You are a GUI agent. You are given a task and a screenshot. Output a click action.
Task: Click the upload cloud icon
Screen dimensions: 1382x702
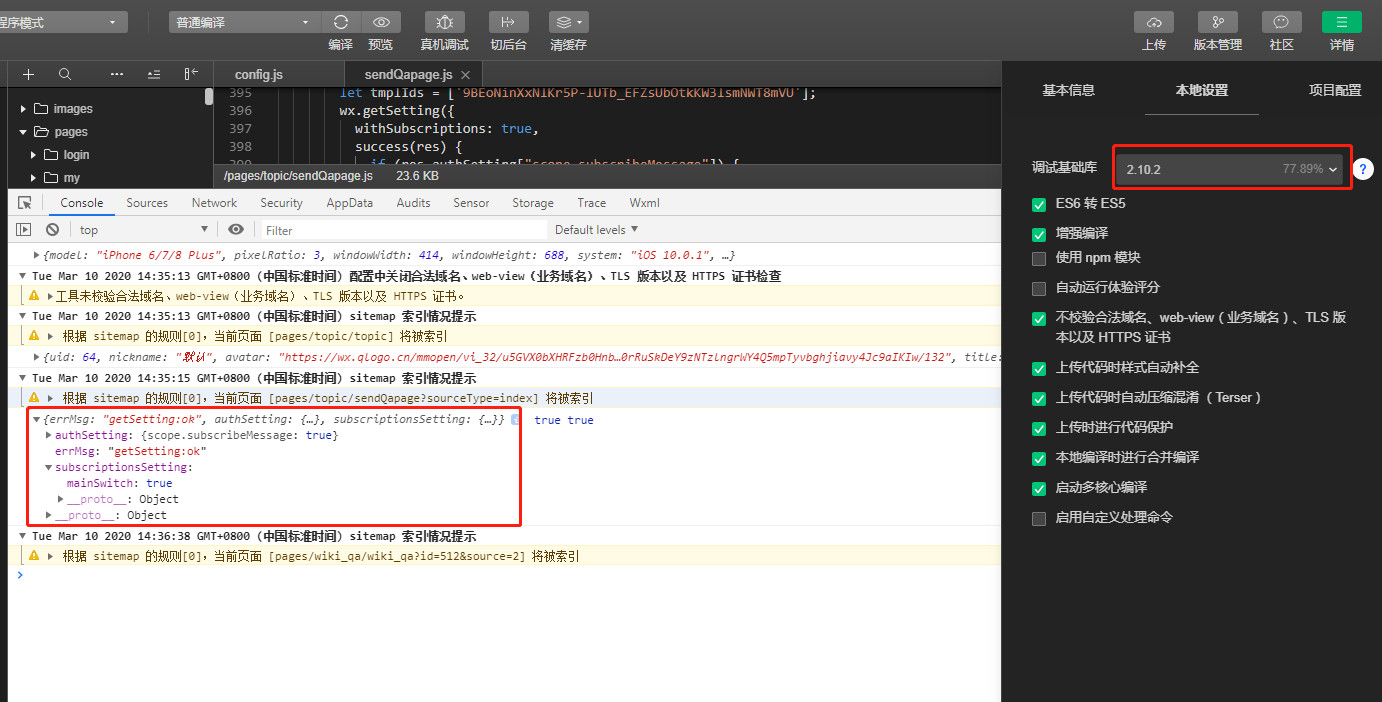[x=1153, y=22]
